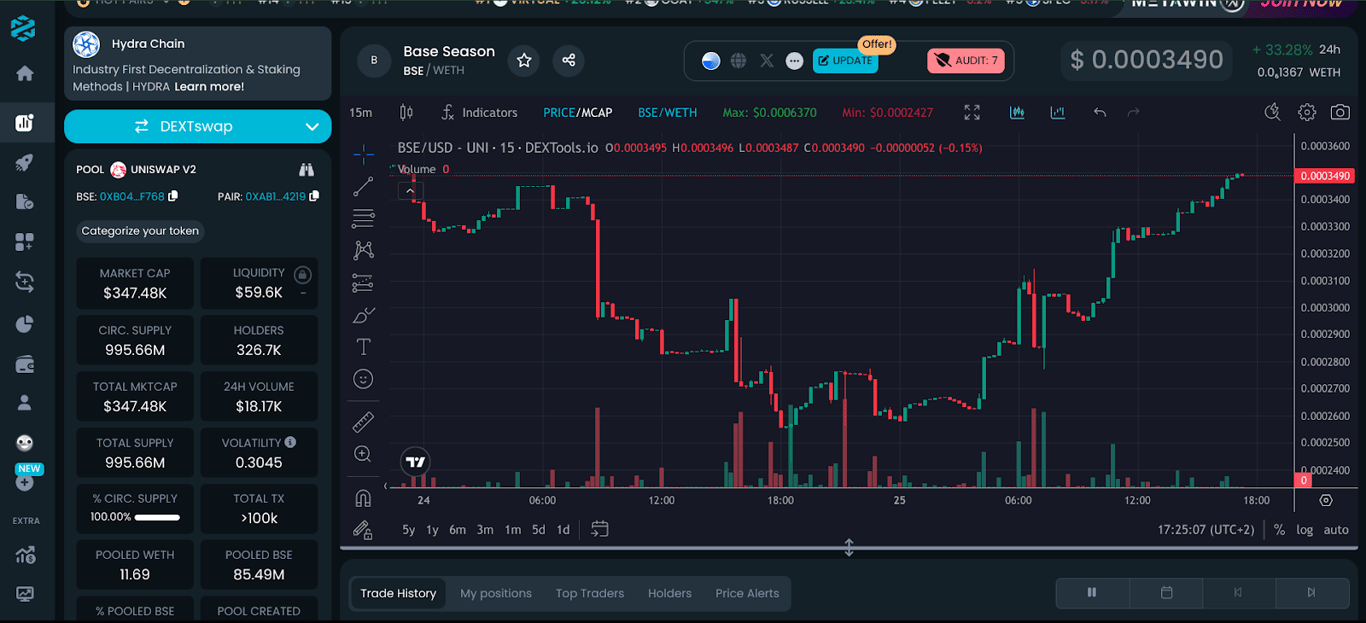
Task: Set chart range to 5d
Action: click(538, 530)
